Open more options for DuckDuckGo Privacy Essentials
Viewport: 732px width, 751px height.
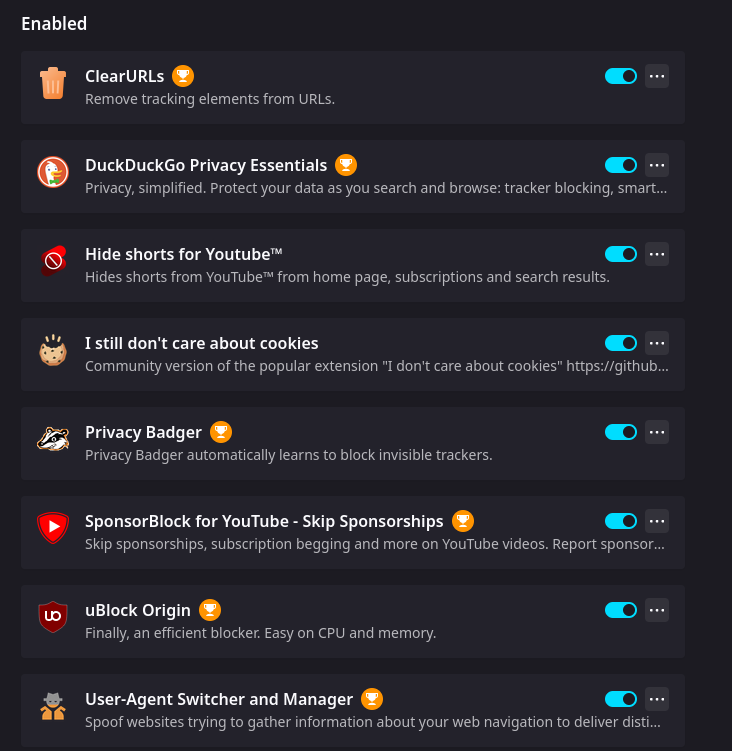click(657, 165)
